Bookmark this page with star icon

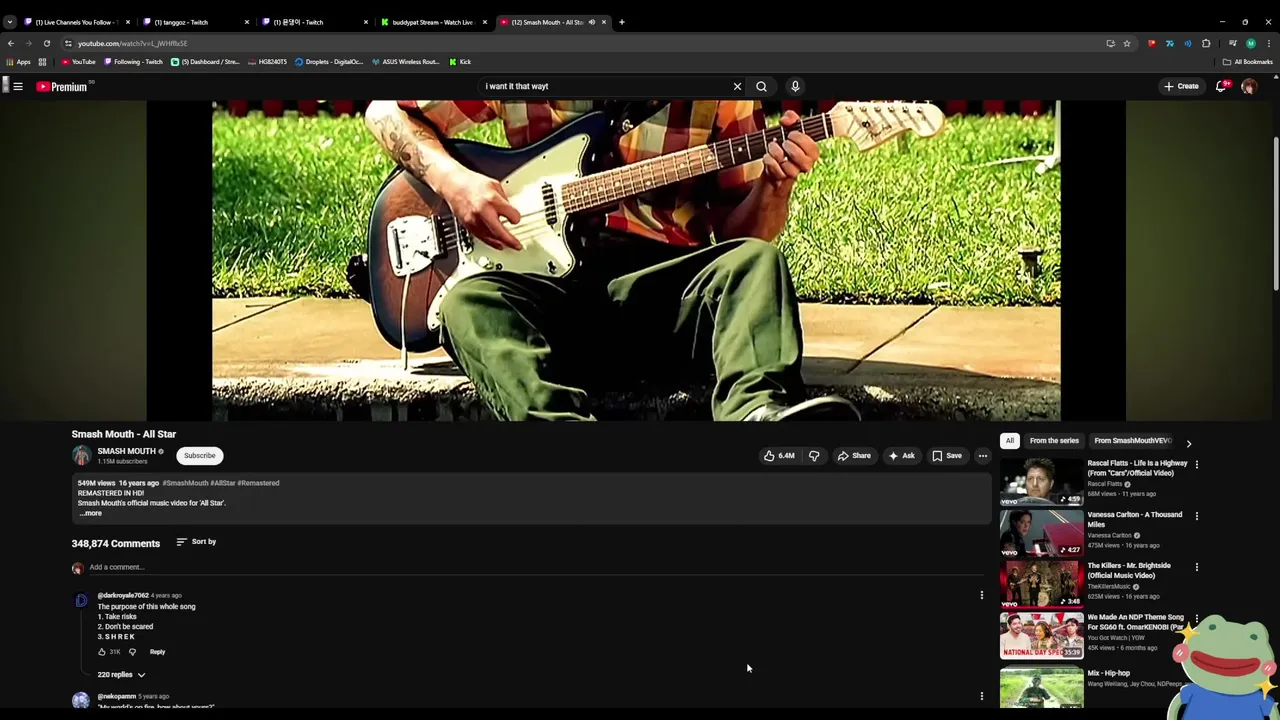point(1127,44)
